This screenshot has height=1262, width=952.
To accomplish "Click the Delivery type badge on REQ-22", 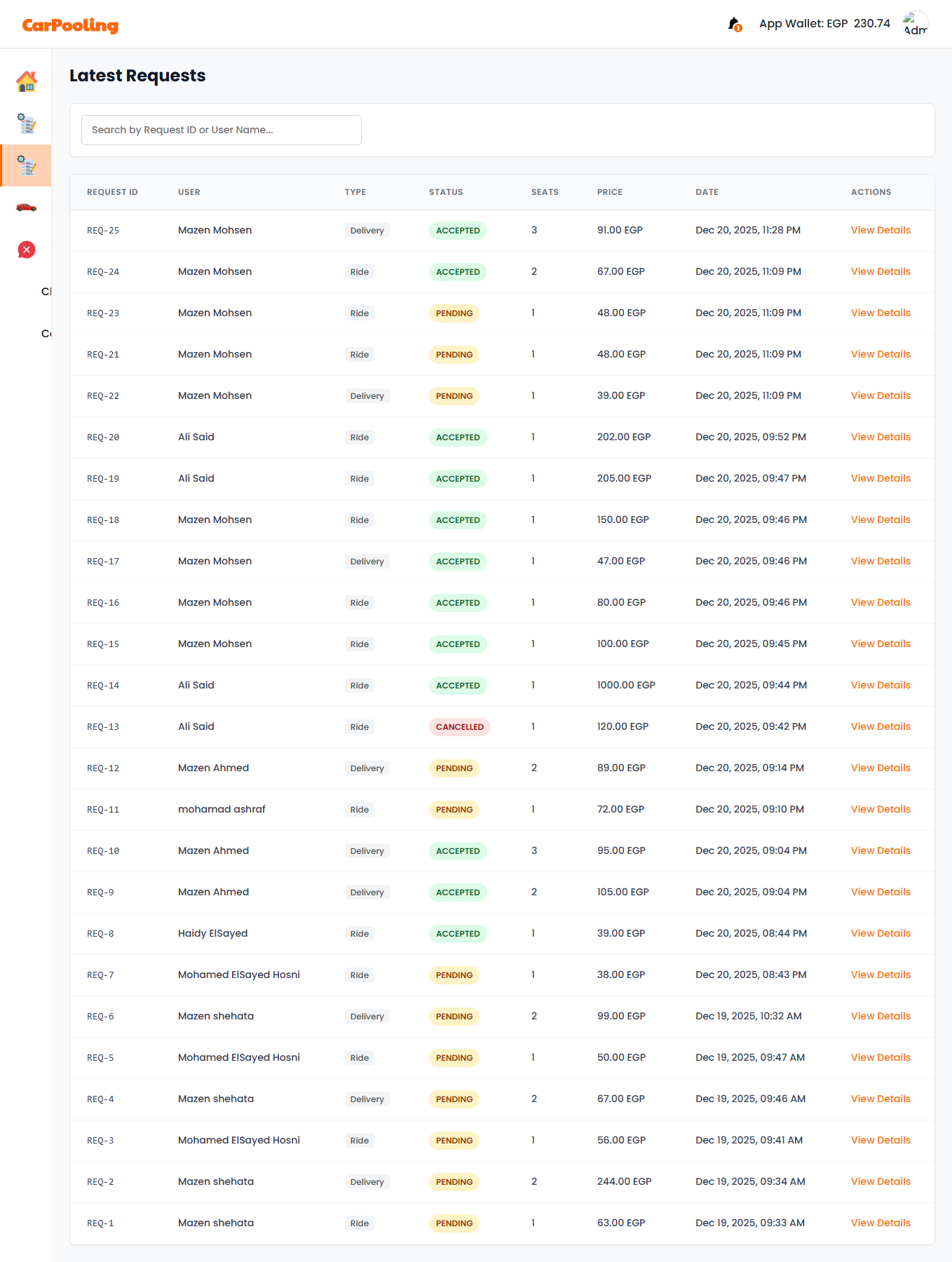I will coord(367,396).
